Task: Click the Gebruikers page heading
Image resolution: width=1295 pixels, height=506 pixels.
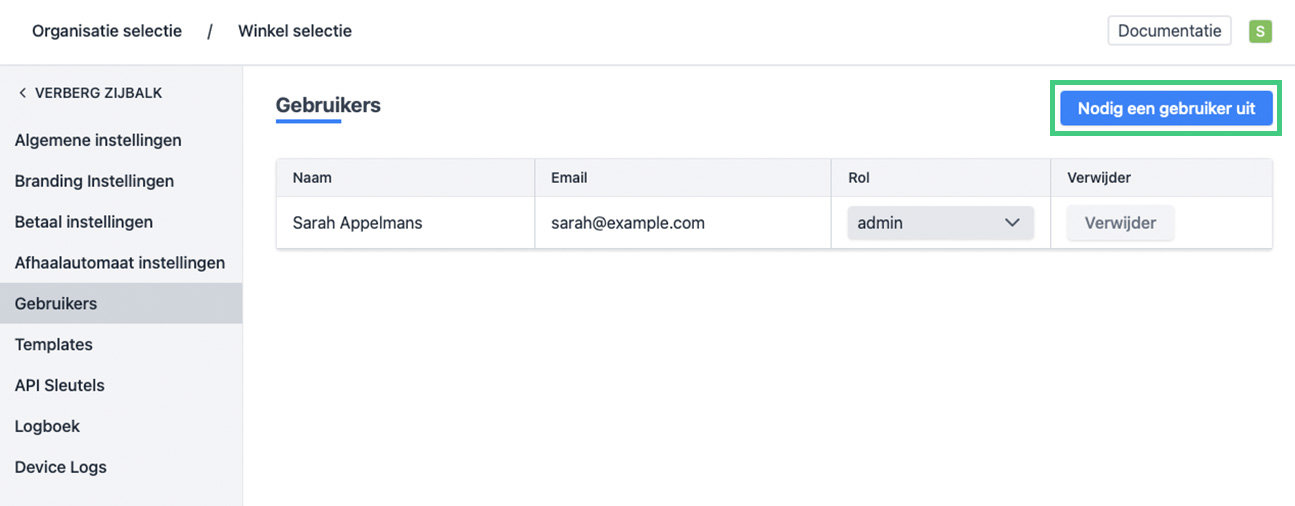Action: [x=328, y=105]
